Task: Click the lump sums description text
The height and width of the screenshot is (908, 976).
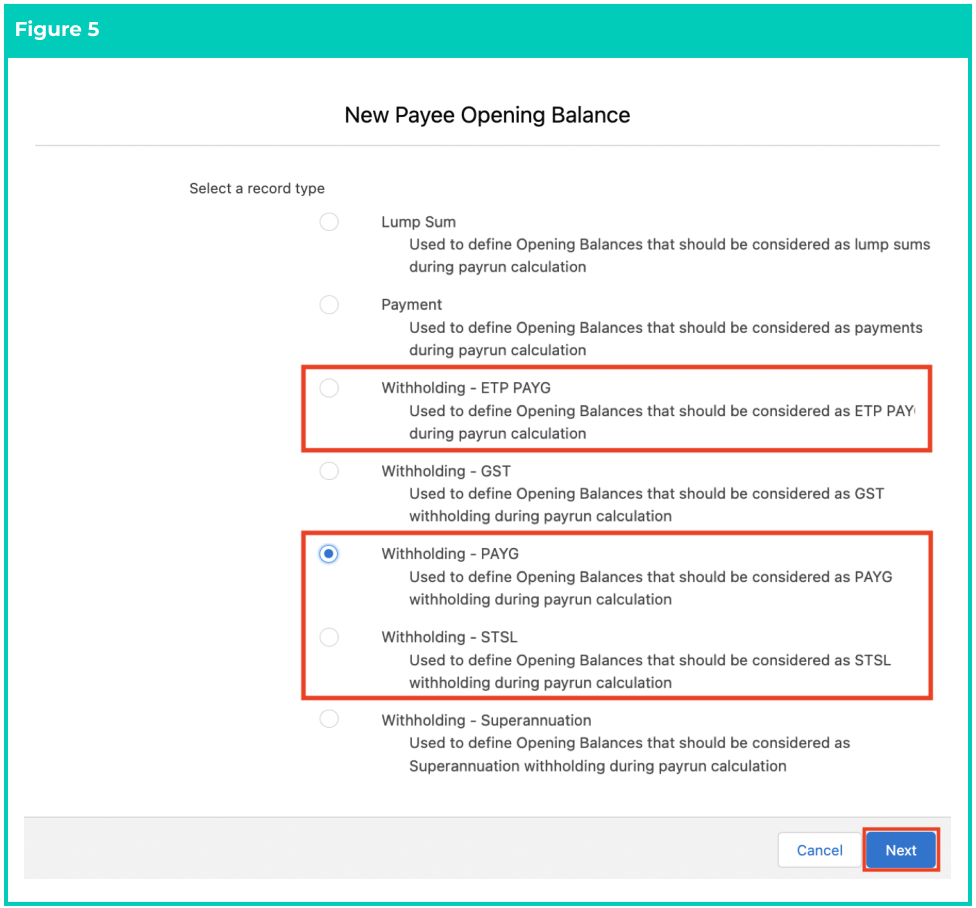Action: click(669, 256)
